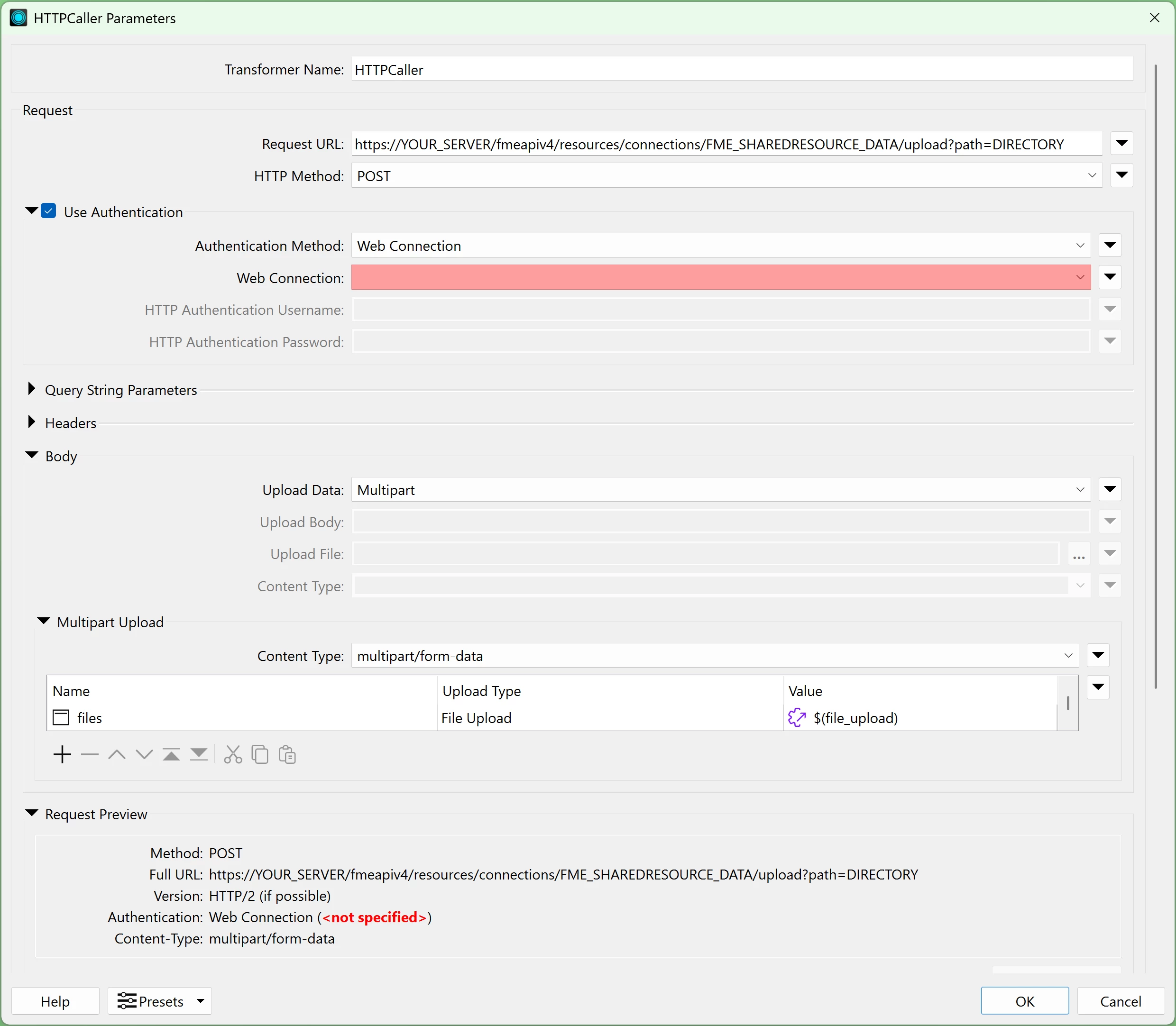Click the minus icon to remove row
The height and width of the screenshot is (1026, 1176).
[x=90, y=755]
